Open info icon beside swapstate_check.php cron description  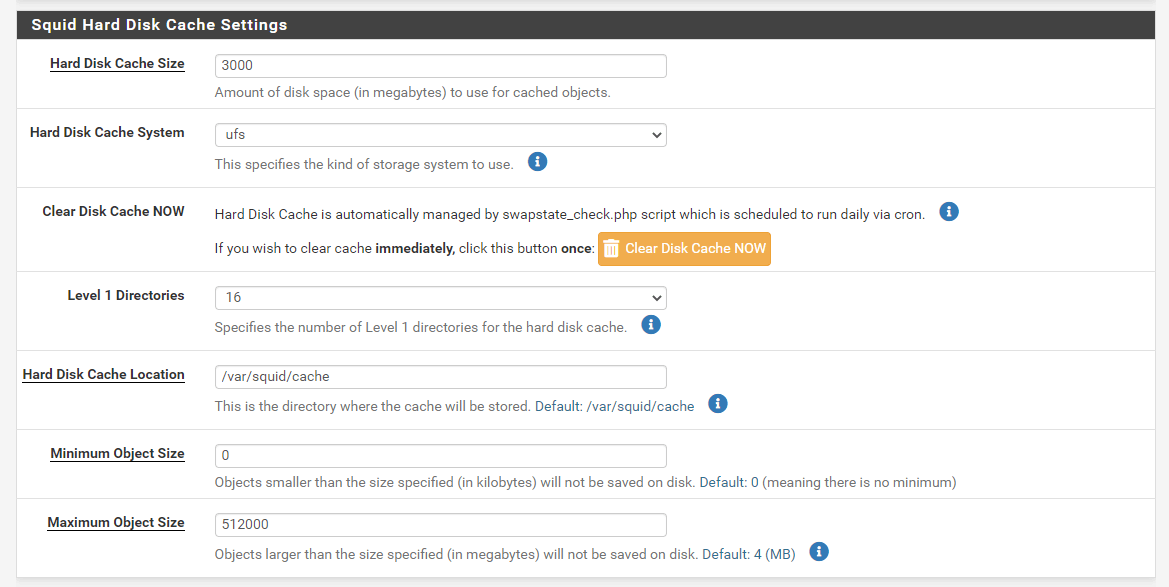tap(949, 212)
